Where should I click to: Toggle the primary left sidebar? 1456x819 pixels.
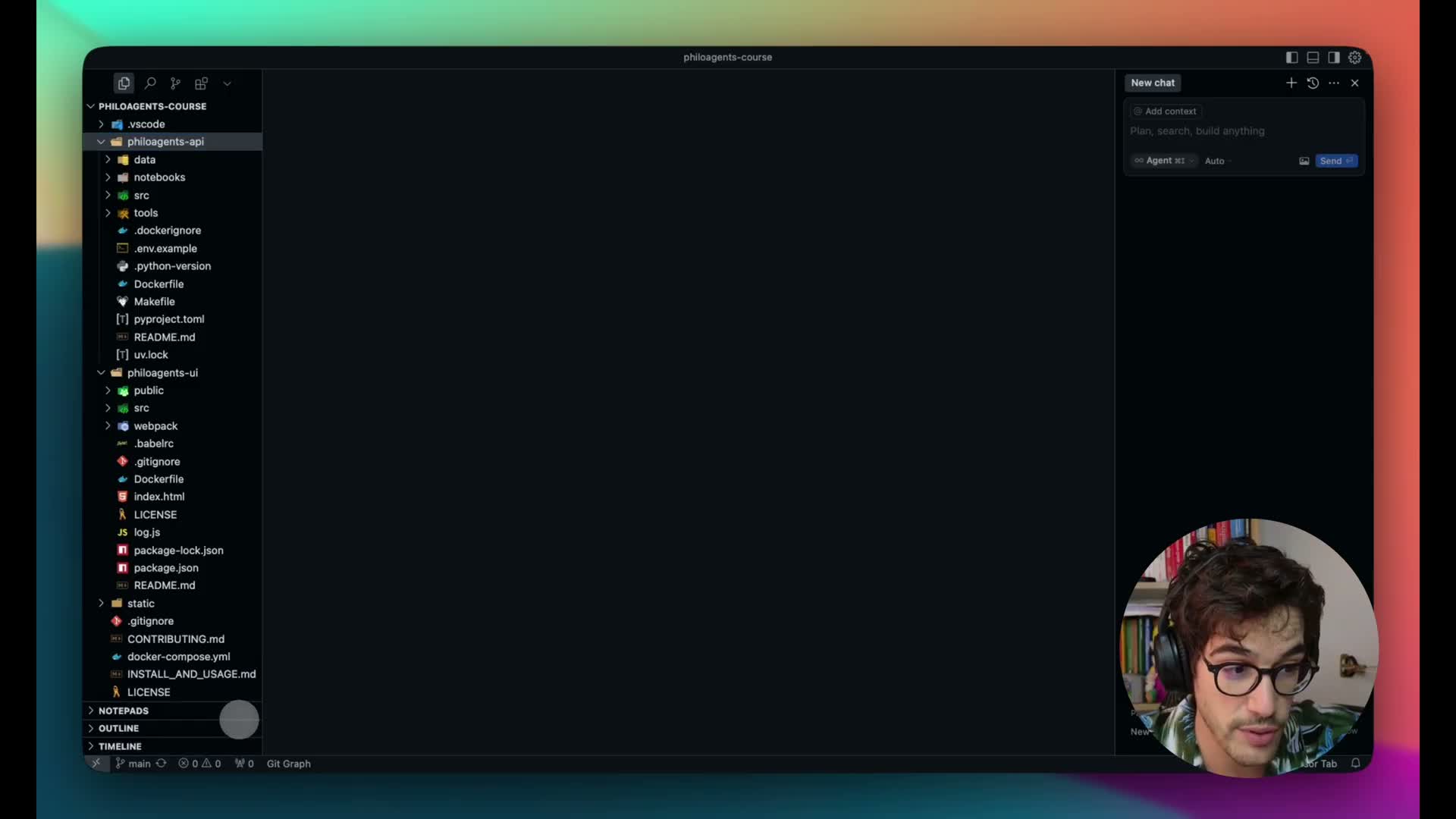(x=1291, y=58)
